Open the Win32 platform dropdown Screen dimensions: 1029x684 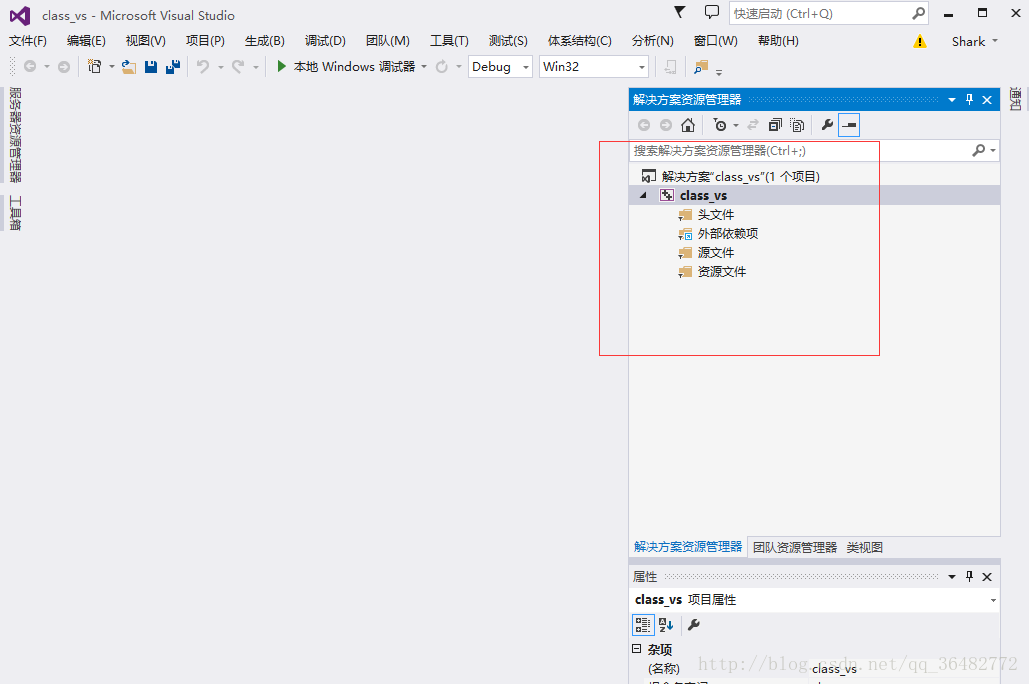coord(642,67)
